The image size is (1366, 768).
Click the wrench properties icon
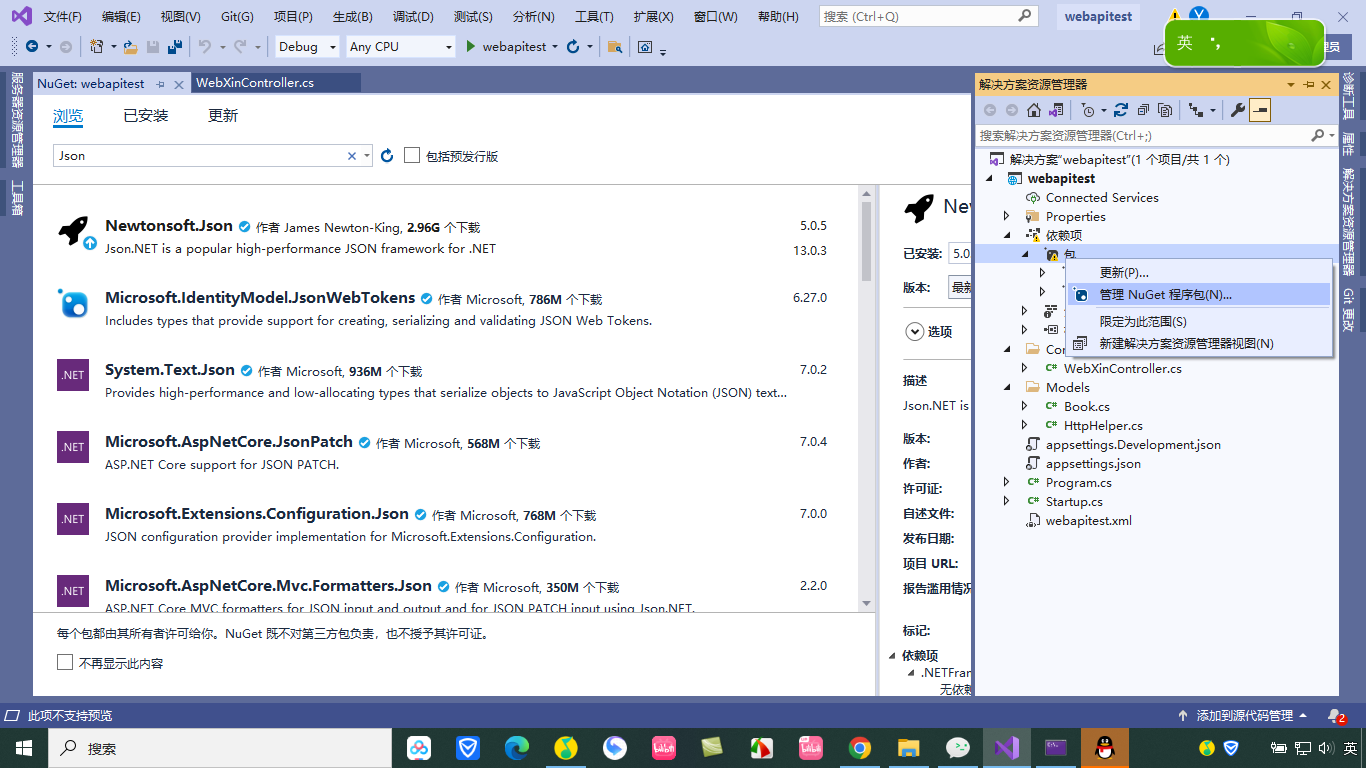tap(1238, 110)
